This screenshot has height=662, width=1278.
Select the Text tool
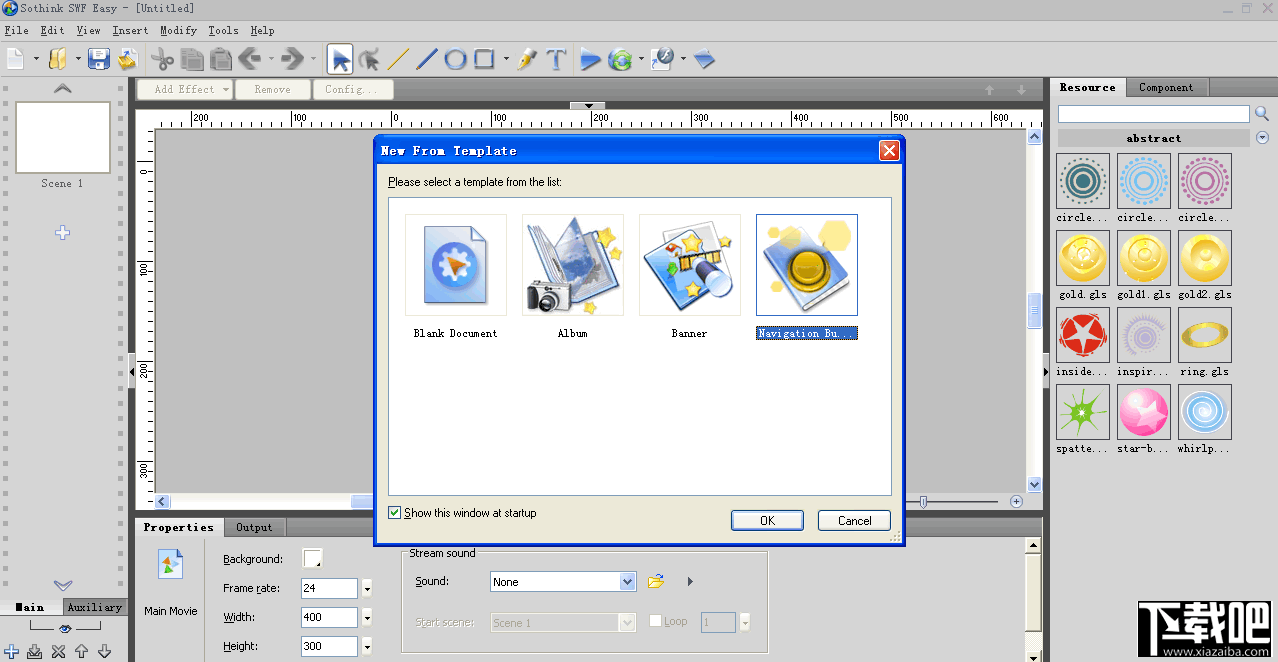[x=556, y=59]
